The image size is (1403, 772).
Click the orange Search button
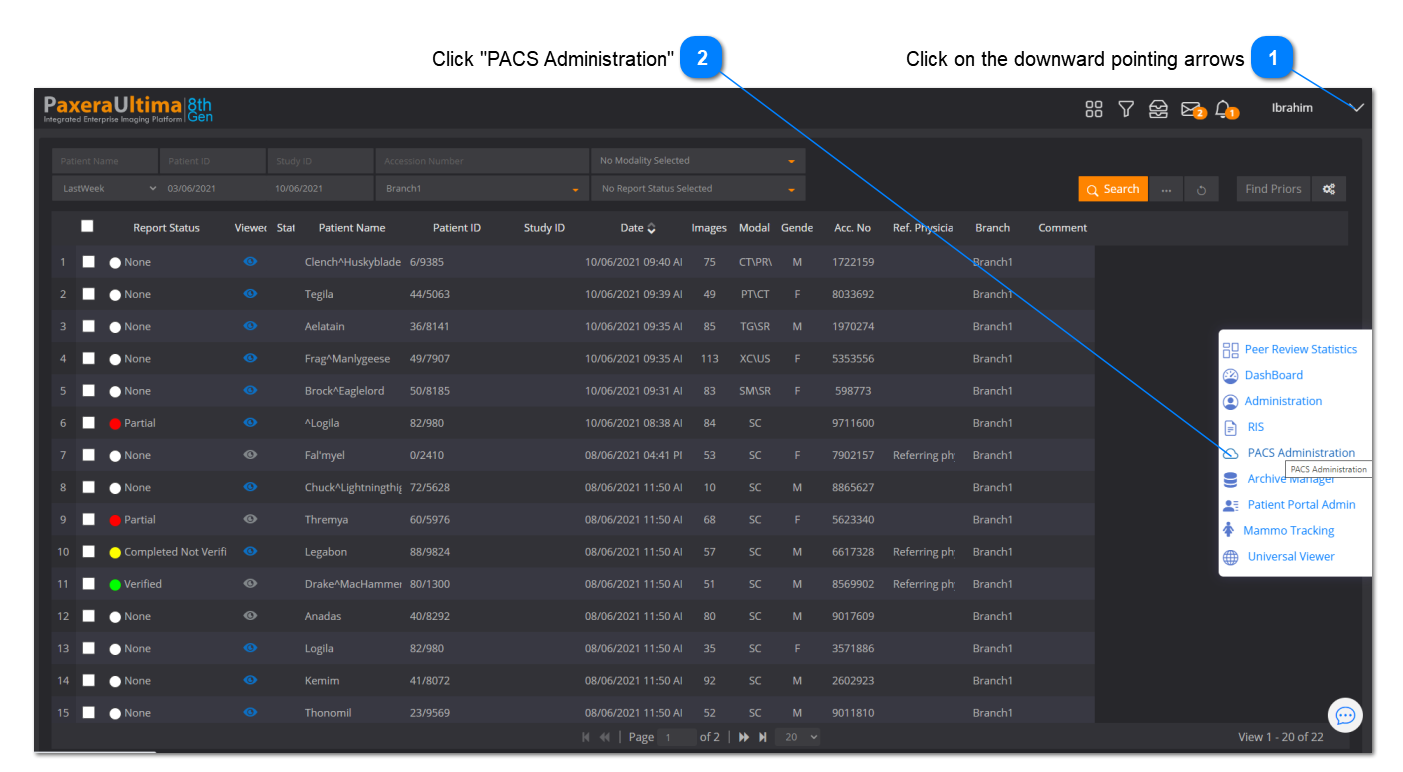(1112, 189)
